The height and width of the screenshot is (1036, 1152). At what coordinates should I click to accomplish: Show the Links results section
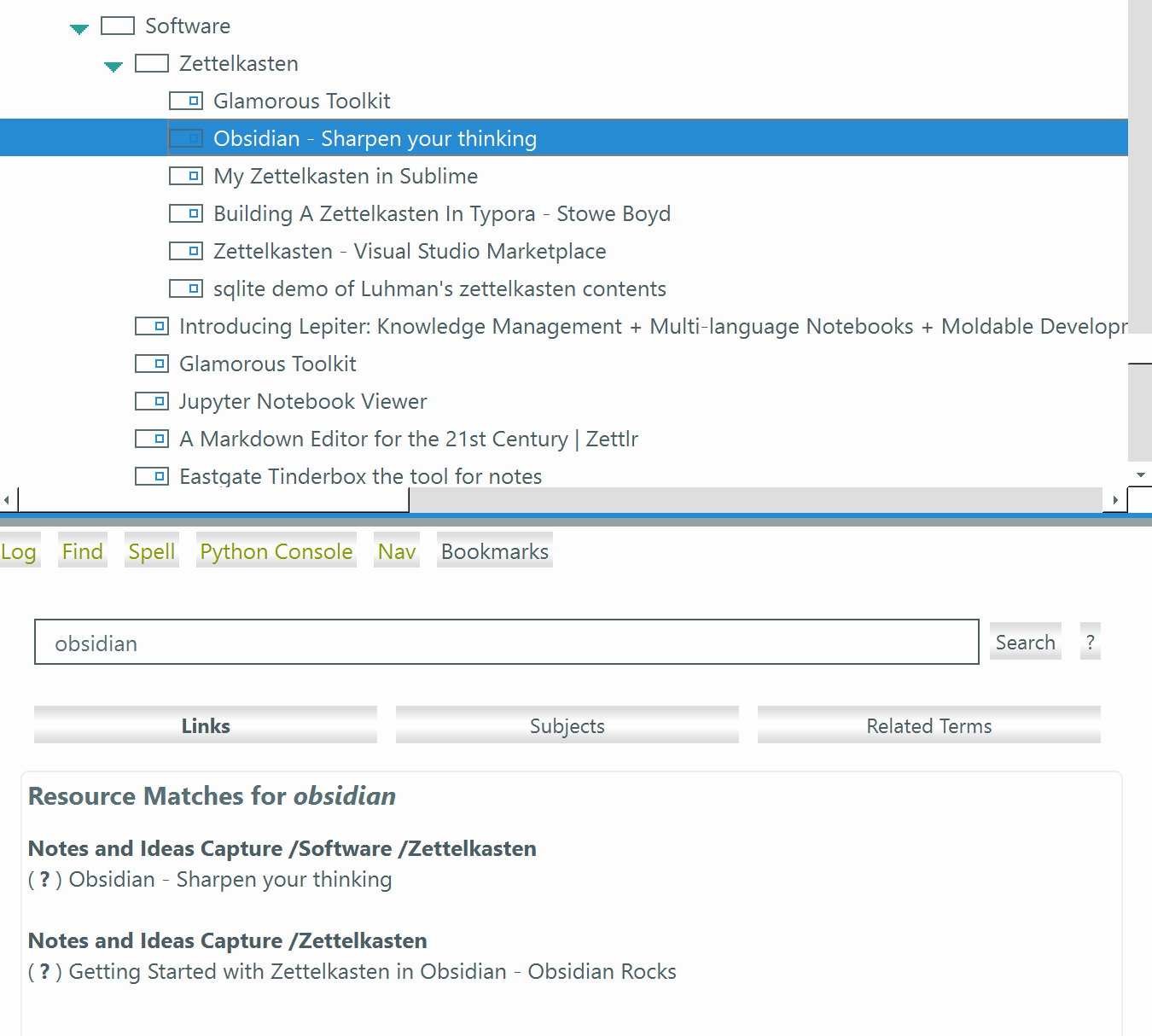tap(206, 725)
